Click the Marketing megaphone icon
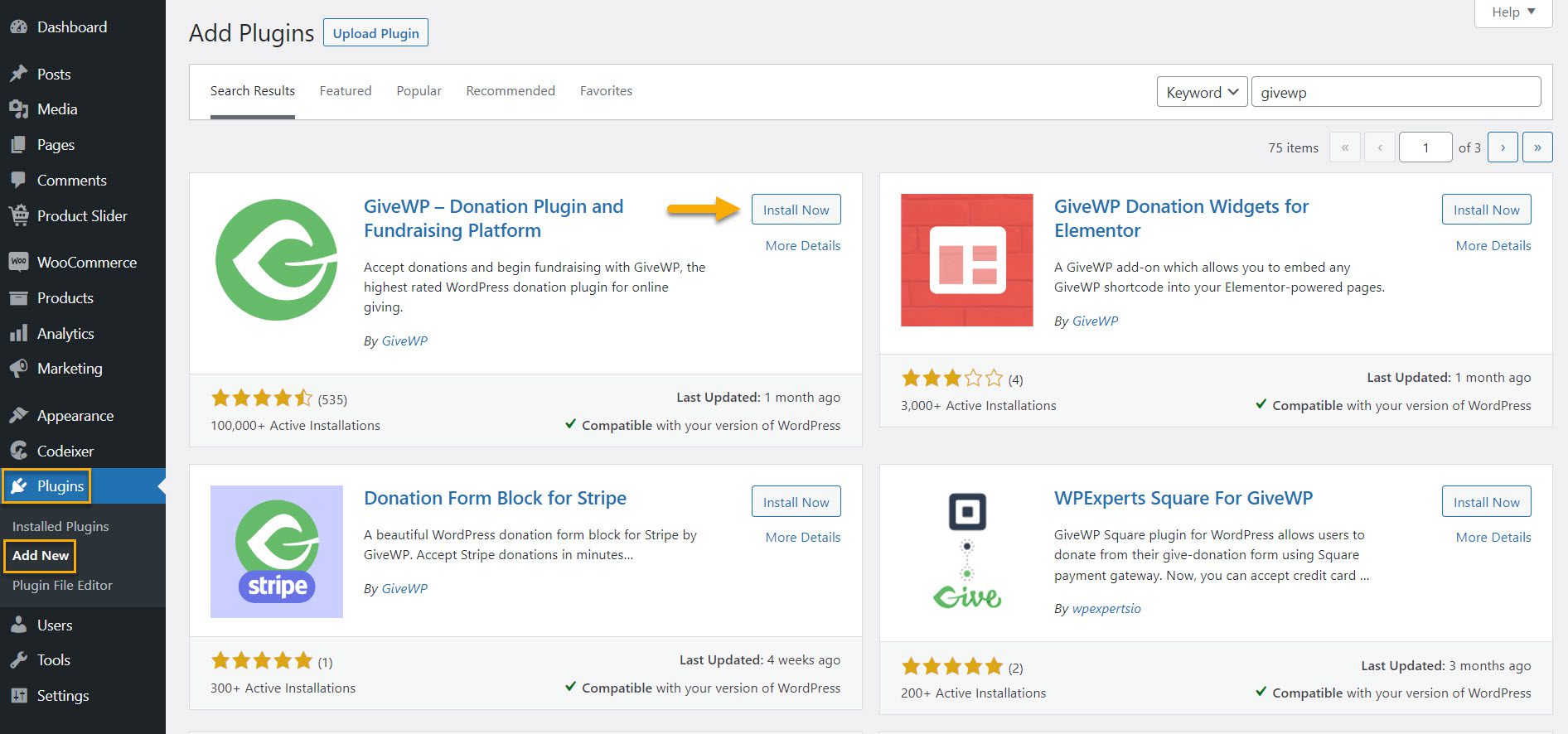This screenshot has width=1568, height=734. coord(18,368)
